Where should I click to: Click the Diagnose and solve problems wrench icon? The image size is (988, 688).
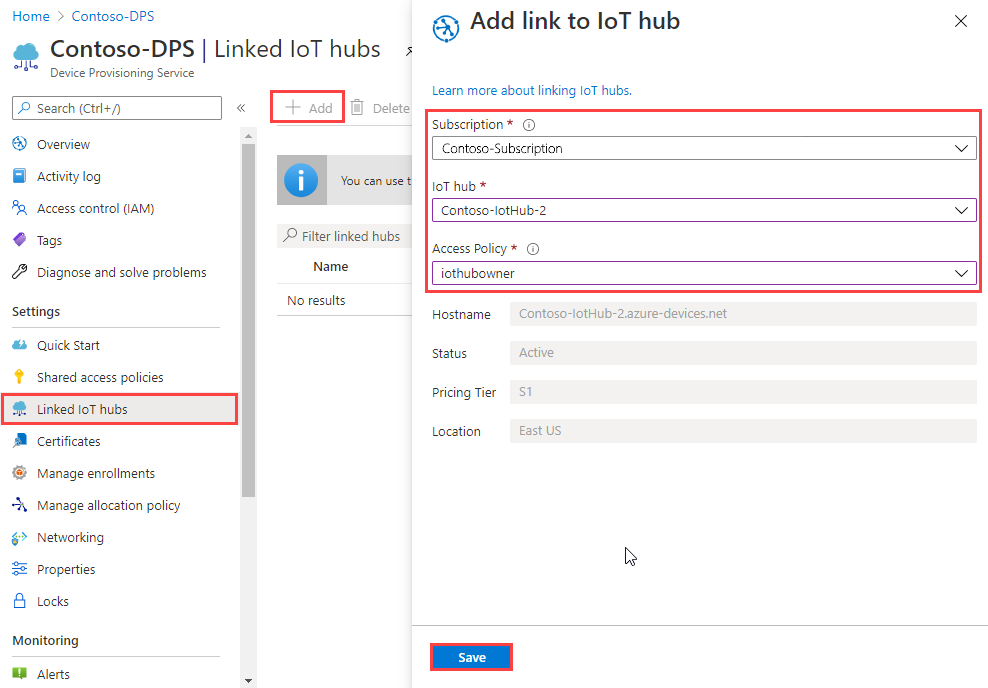(x=20, y=272)
